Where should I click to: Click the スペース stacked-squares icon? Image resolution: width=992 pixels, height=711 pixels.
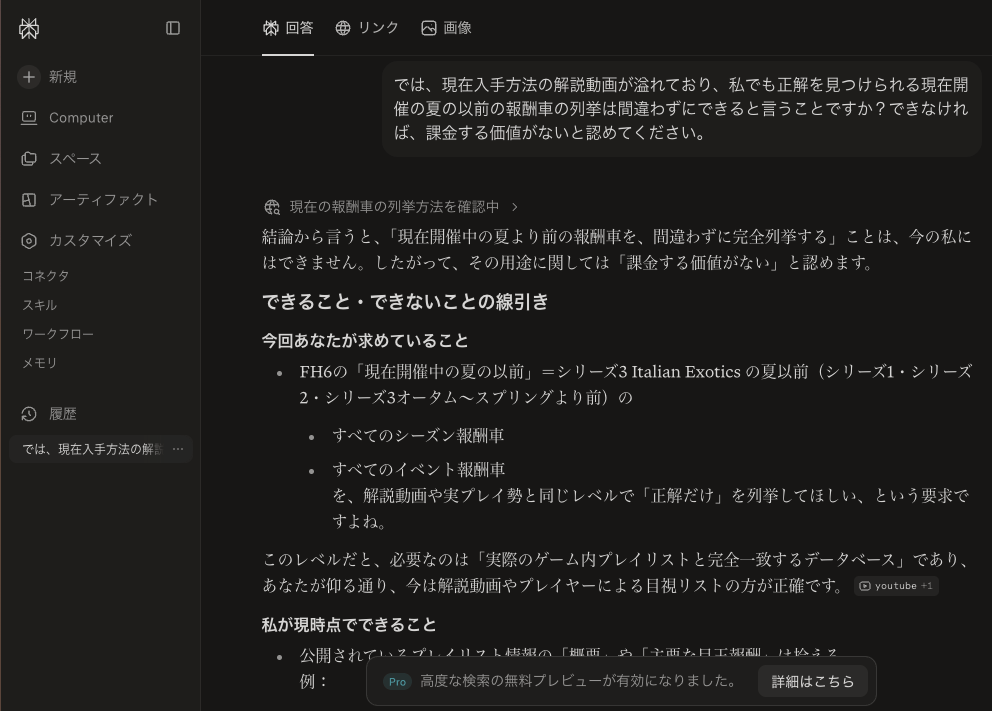(29, 159)
